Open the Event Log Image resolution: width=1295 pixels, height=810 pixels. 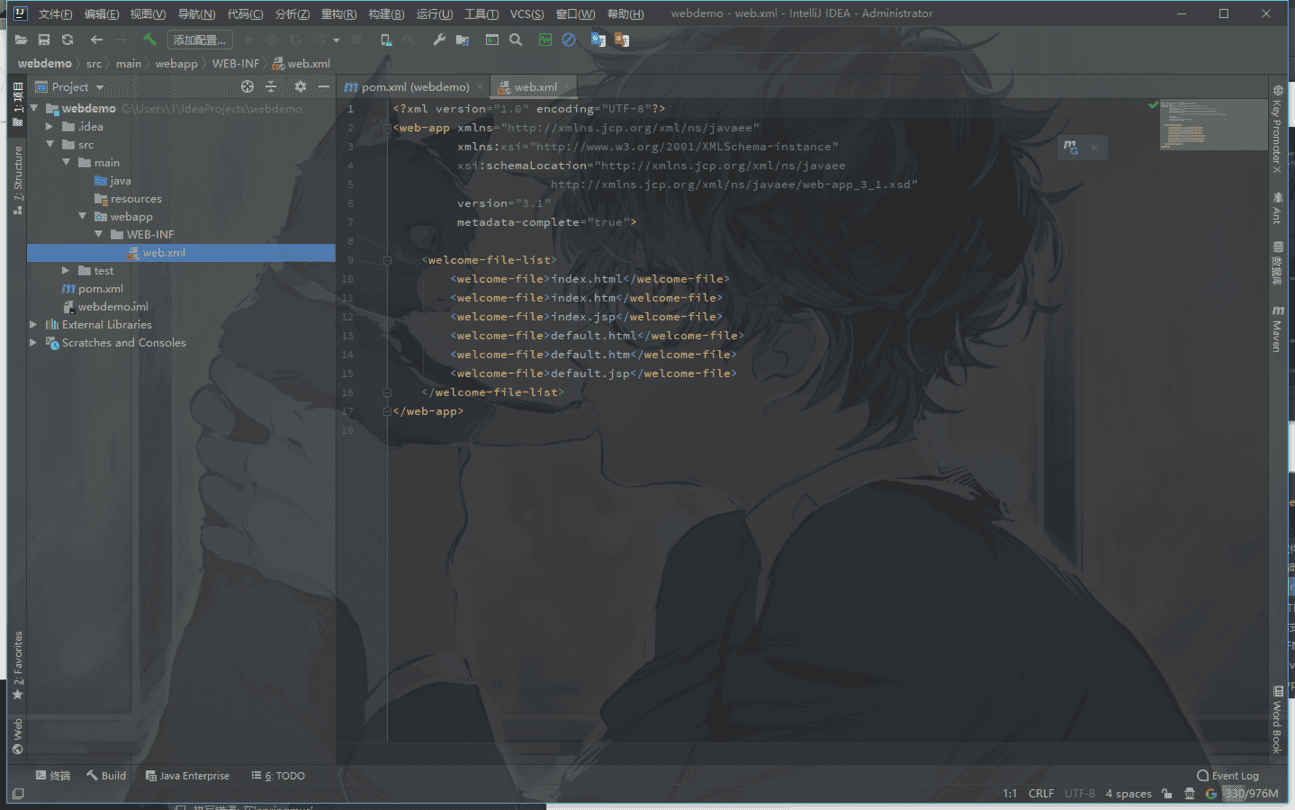[x=1228, y=776]
